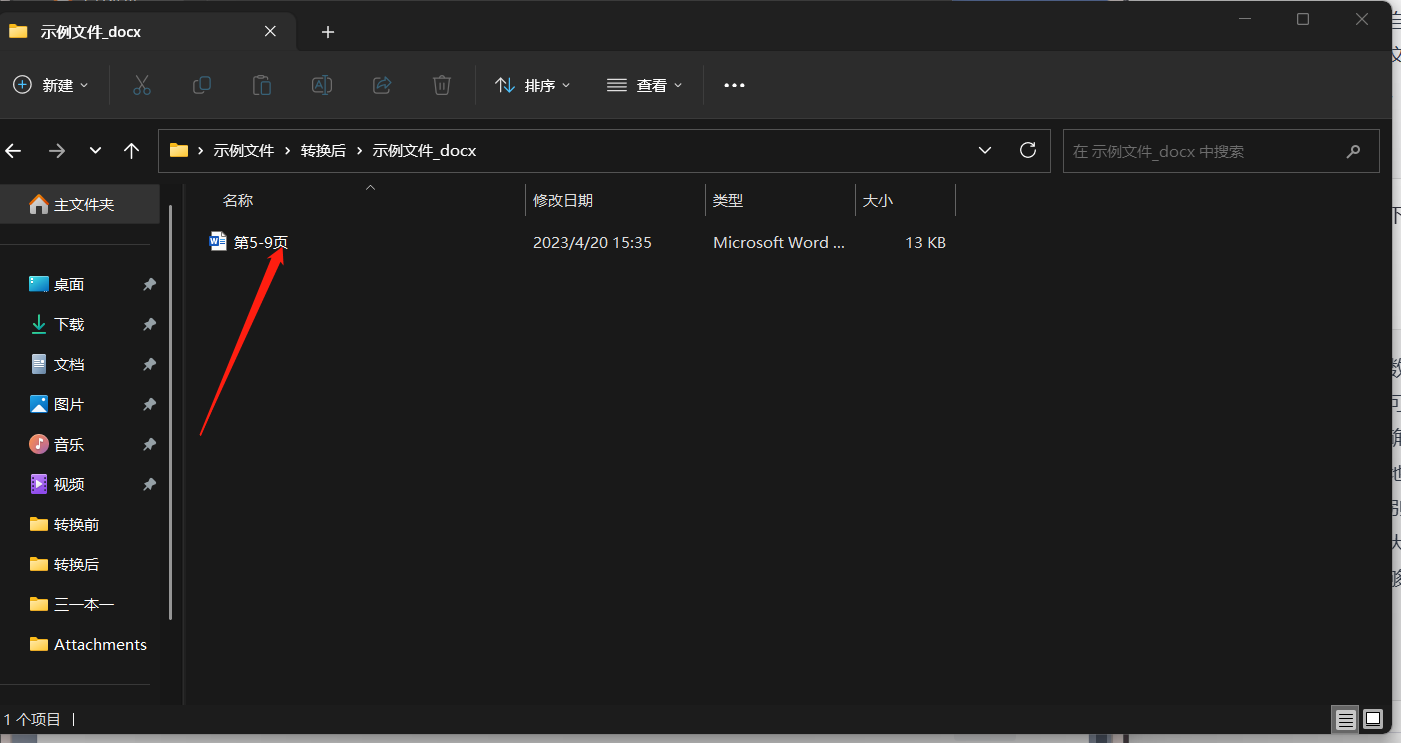Switch to details view via status bar toggle
The height and width of the screenshot is (743, 1401).
(x=1345, y=719)
